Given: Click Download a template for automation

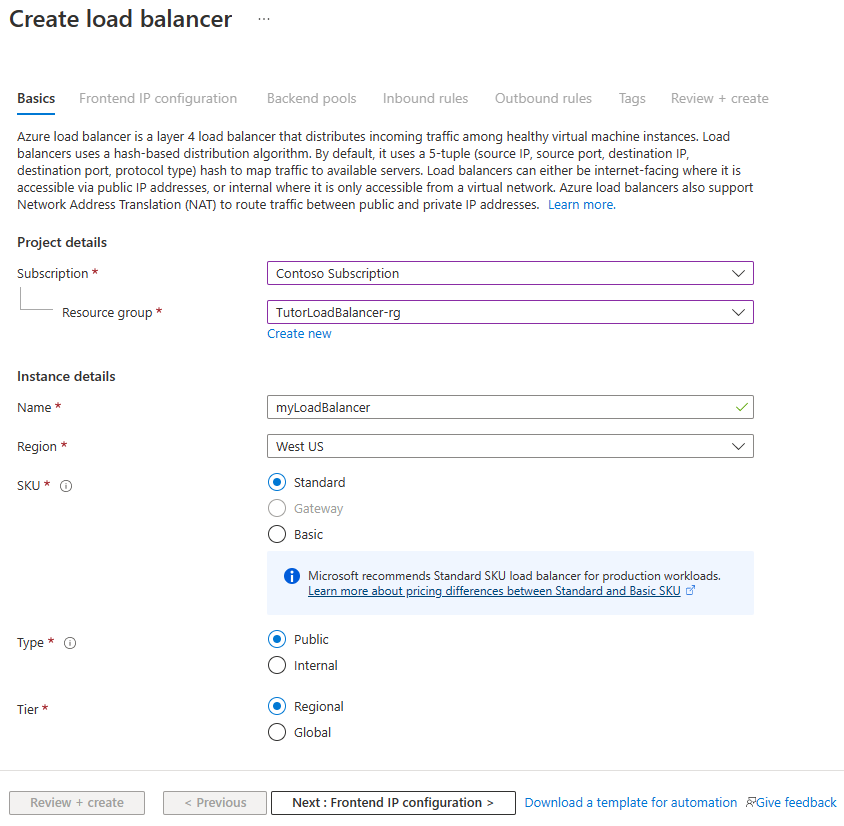Looking at the screenshot, I should coord(630,802).
